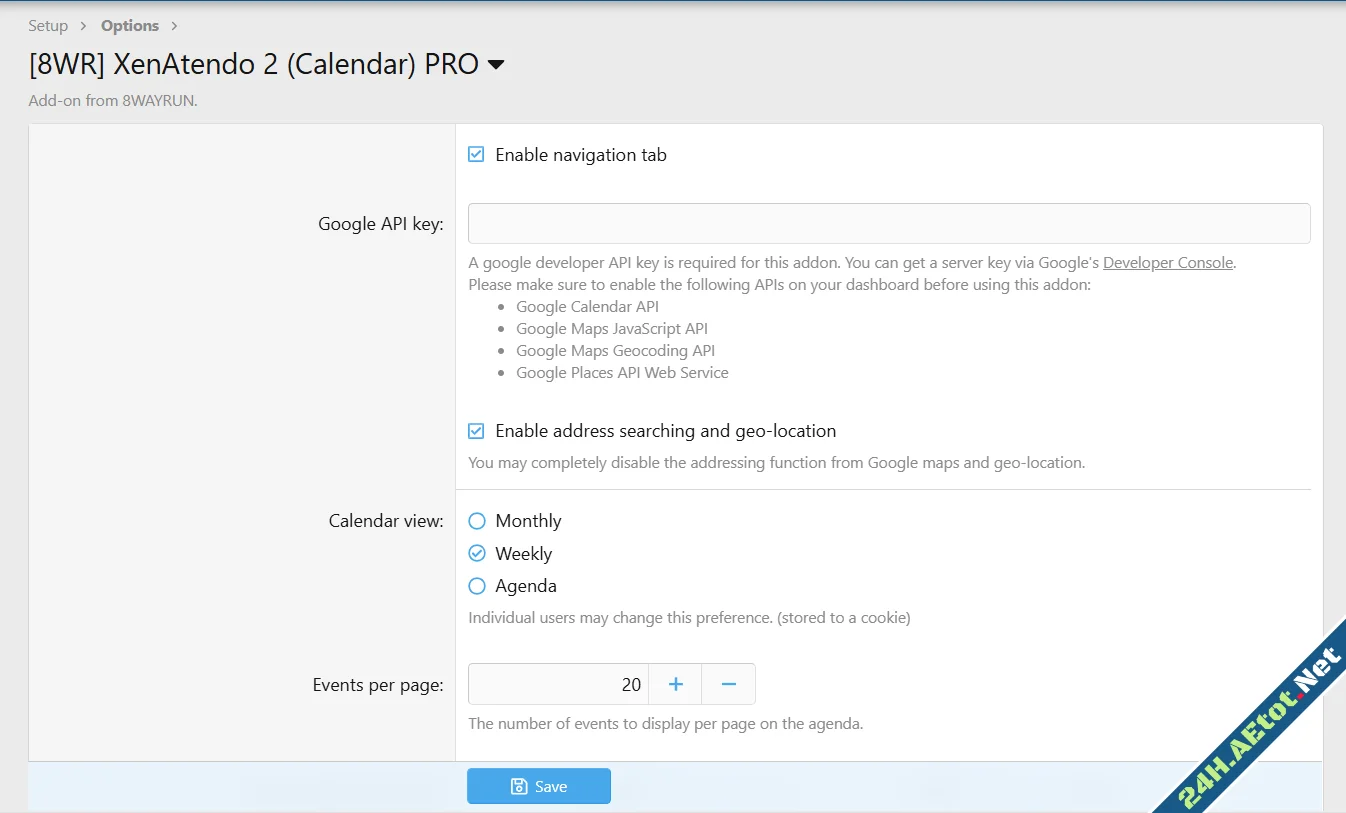The width and height of the screenshot is (1346, 813).
Task: Increase events per page with plus icon
Action: click(676, 684)
